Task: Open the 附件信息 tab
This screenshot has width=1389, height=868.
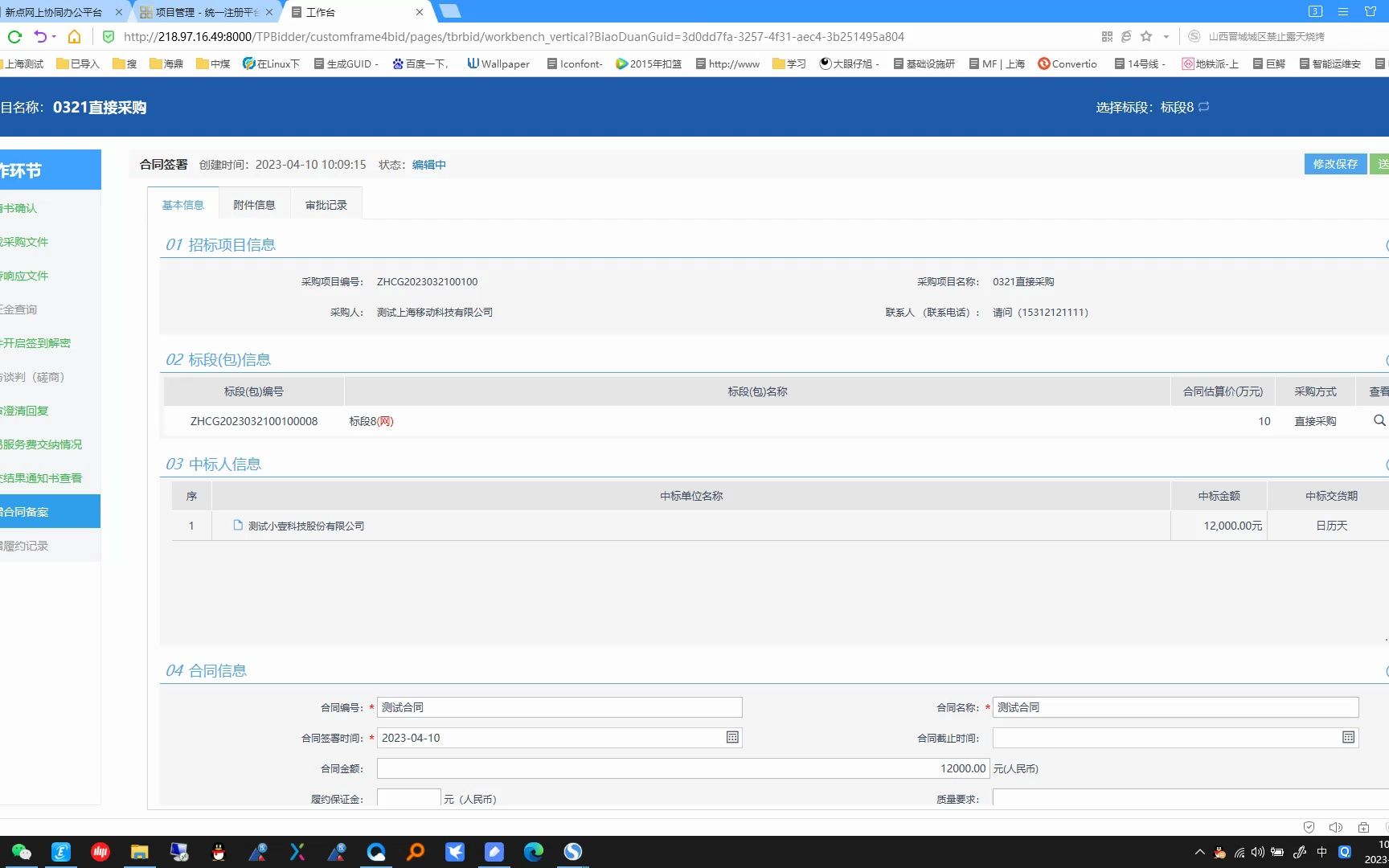Action: 254,205
